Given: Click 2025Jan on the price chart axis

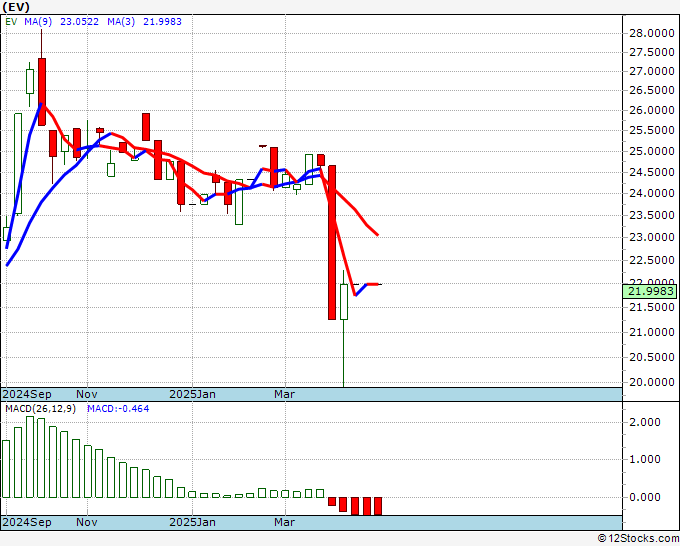Looking at the screenshot, I should pos(193,395).
